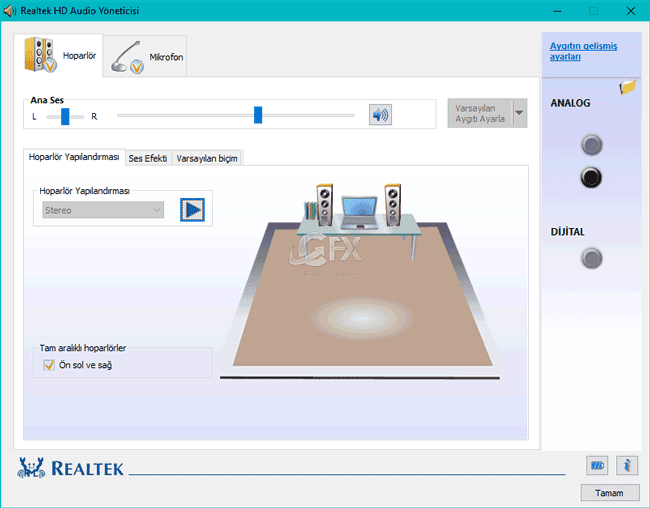650x508 pixels.
Task: Mute the master volume speaker icon
Action: [380, 115]
